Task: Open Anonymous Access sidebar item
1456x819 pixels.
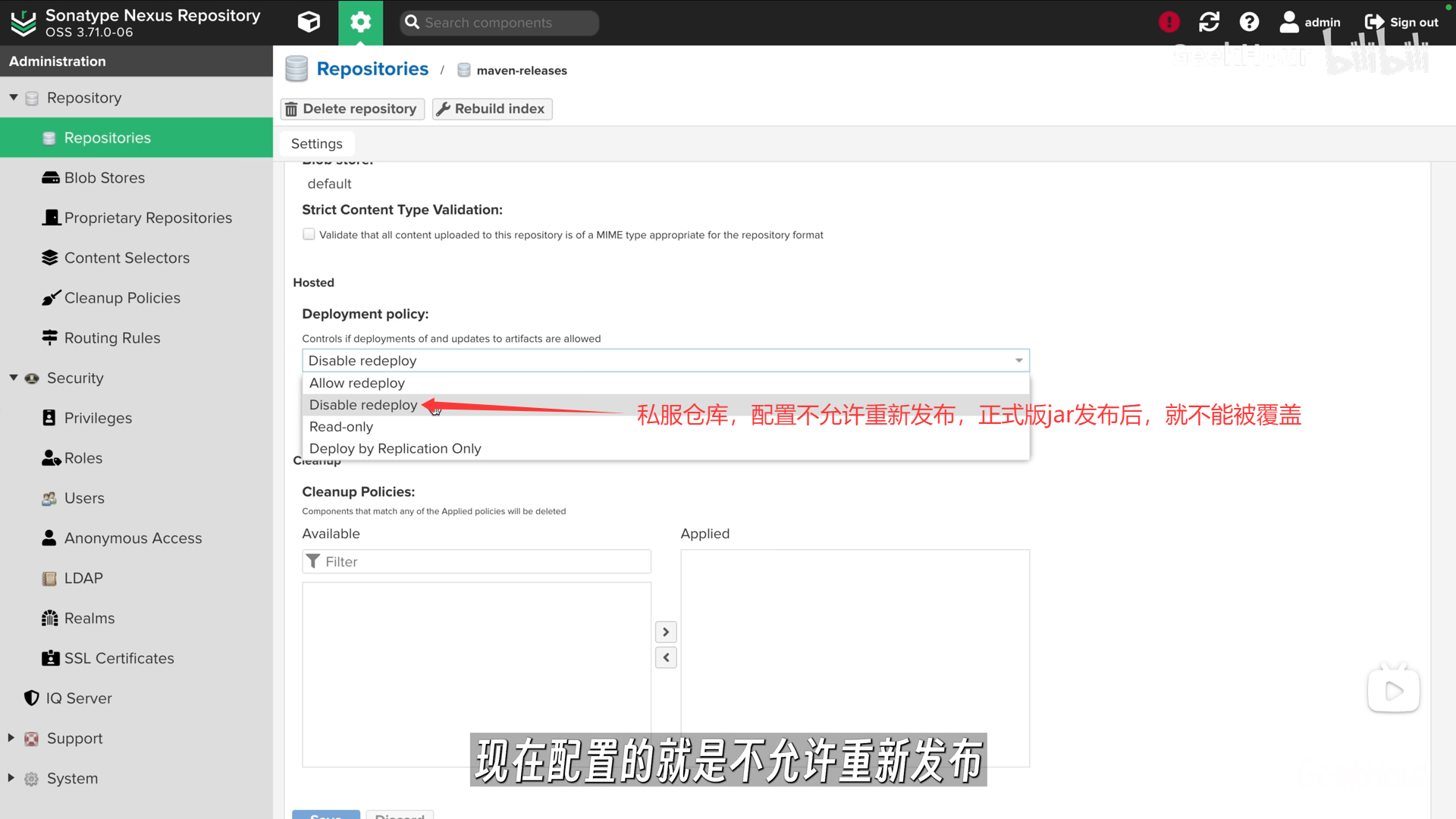Action: 136,538
